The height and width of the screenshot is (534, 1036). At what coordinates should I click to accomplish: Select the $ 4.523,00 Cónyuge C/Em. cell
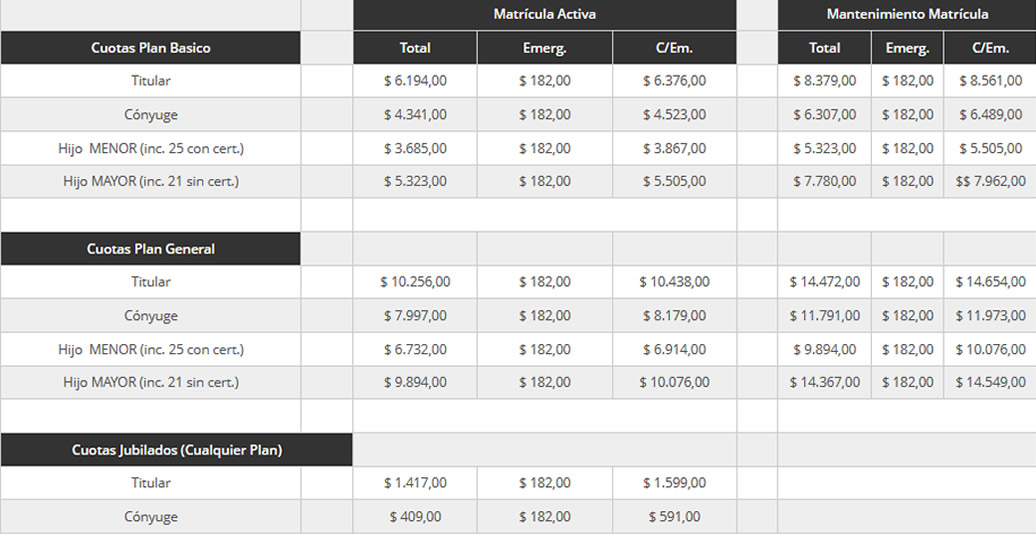675,114
